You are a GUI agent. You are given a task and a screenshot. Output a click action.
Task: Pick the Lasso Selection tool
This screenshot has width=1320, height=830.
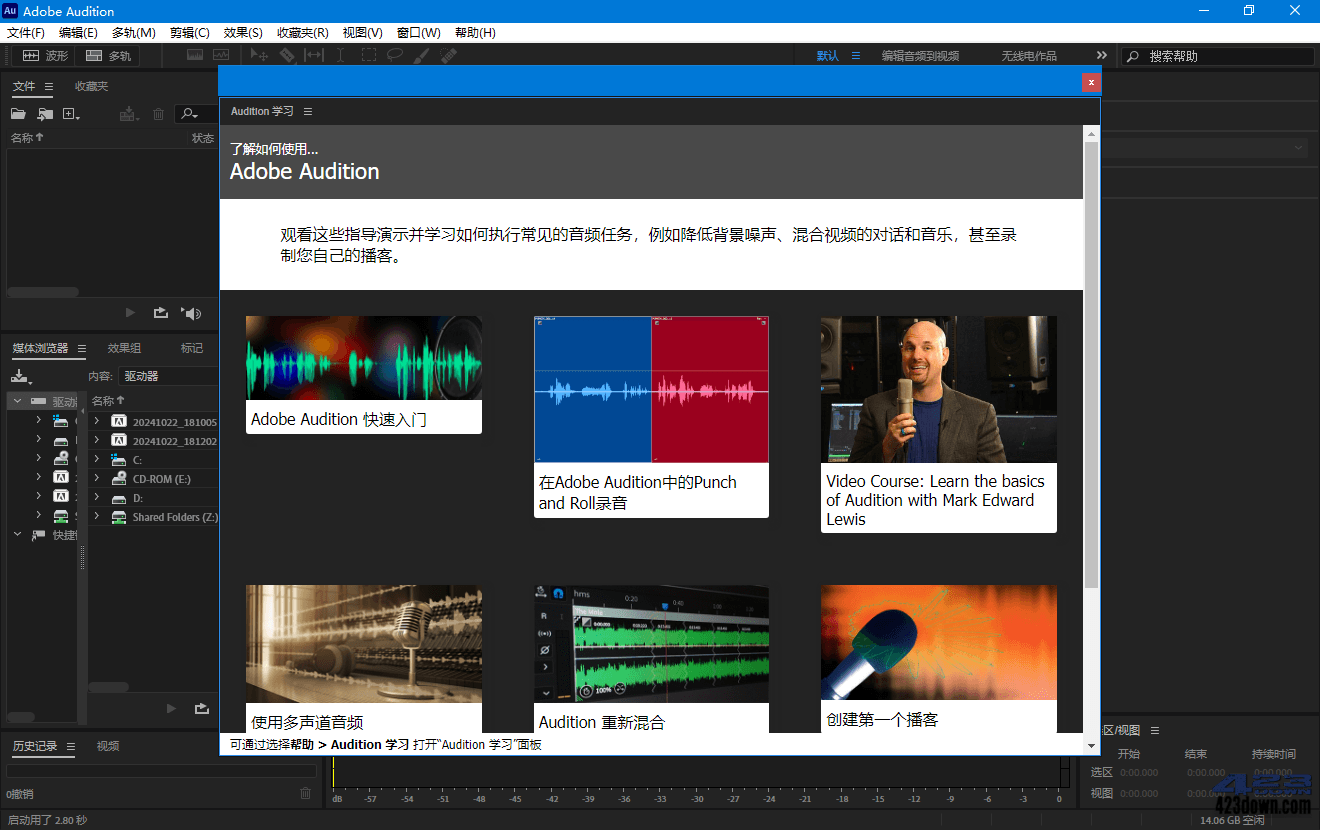click(x=395, y=55)
